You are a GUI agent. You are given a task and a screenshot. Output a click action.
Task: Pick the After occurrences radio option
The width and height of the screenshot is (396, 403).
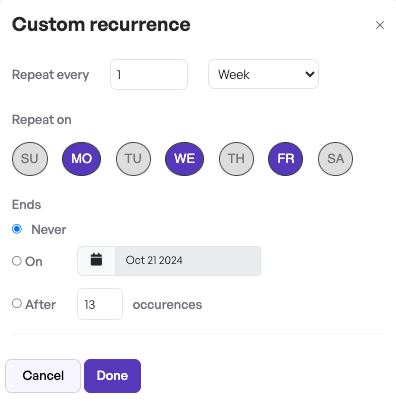[x=17, y=303]
